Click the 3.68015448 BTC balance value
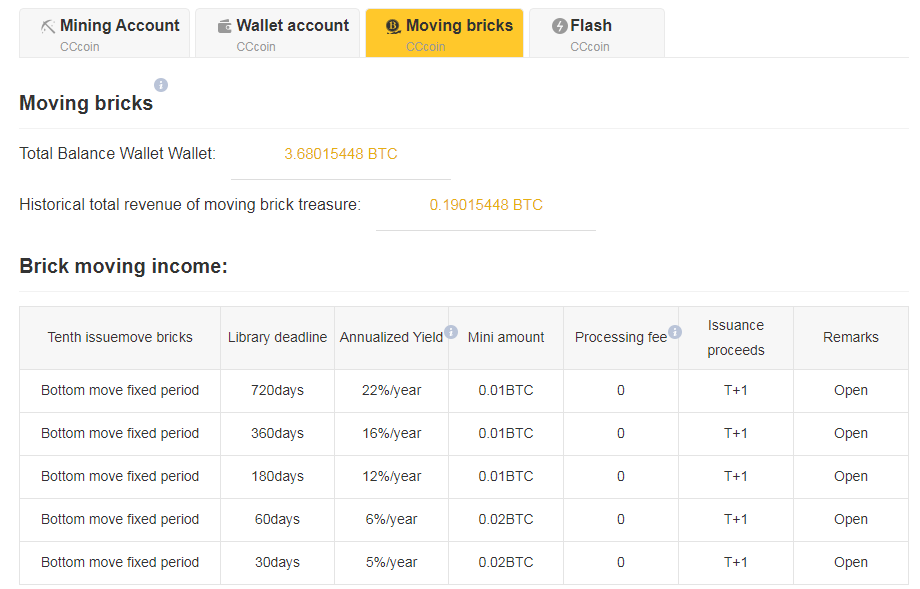Viewport: 920px width, 589px height. pos(341,154)
